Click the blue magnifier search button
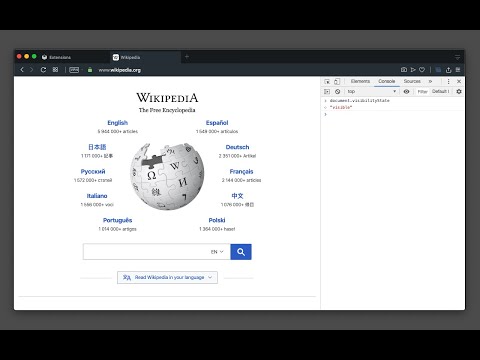This screenshot has width=480, height=360. coord(241,252)
